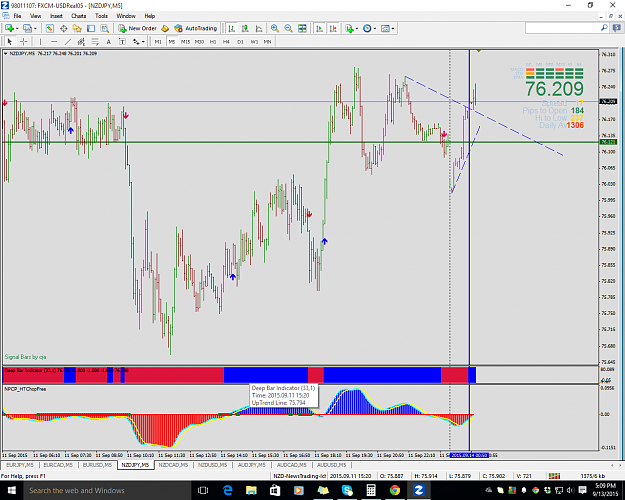Open the Data Window panel
Image resolution: width=625 pixels, height=500 pixels.
pos(63,28)
